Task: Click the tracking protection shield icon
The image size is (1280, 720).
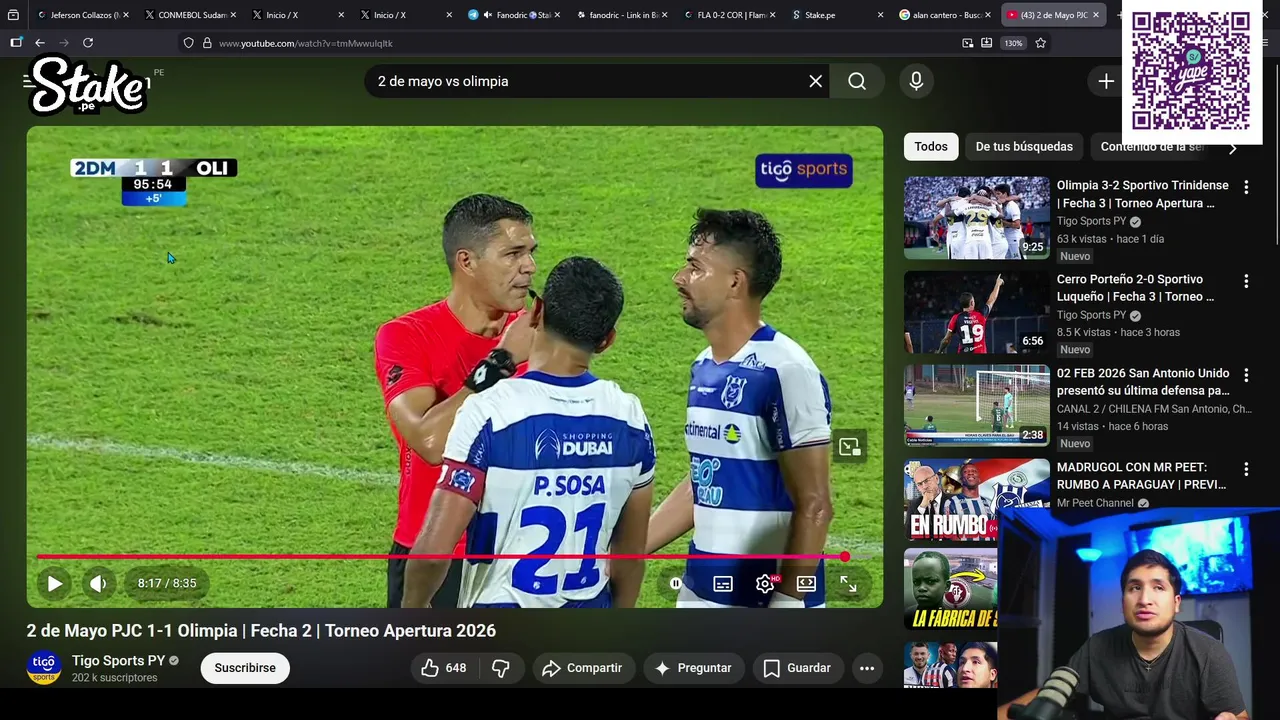Action: [x=188, y=43]
